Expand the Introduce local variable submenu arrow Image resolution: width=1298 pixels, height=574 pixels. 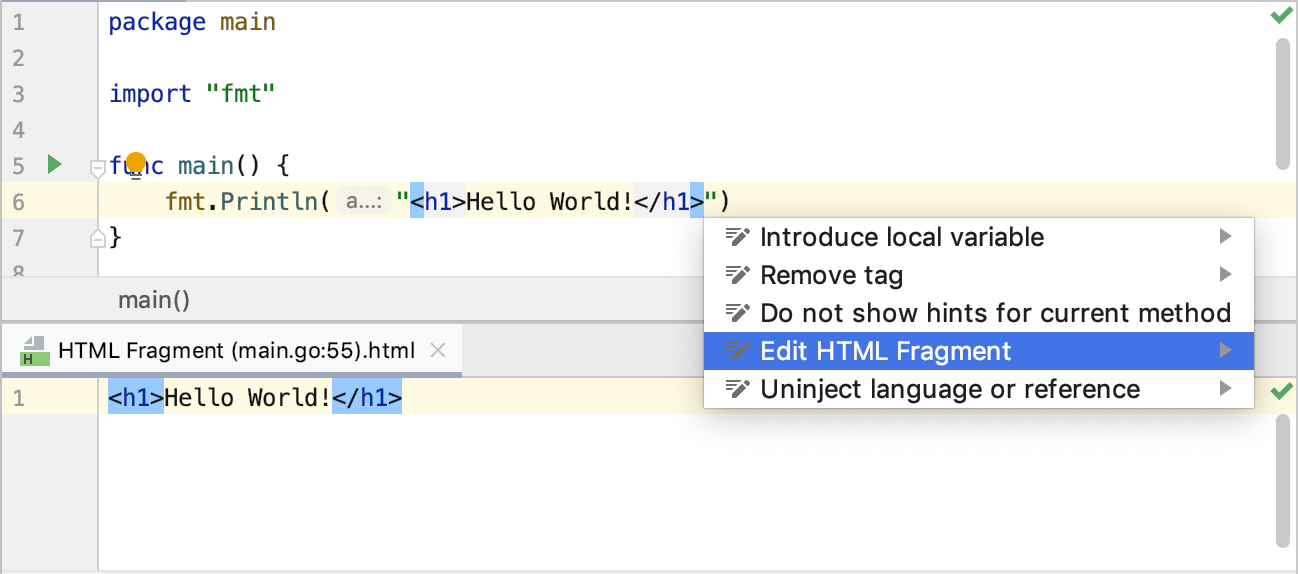[1226, 237]
